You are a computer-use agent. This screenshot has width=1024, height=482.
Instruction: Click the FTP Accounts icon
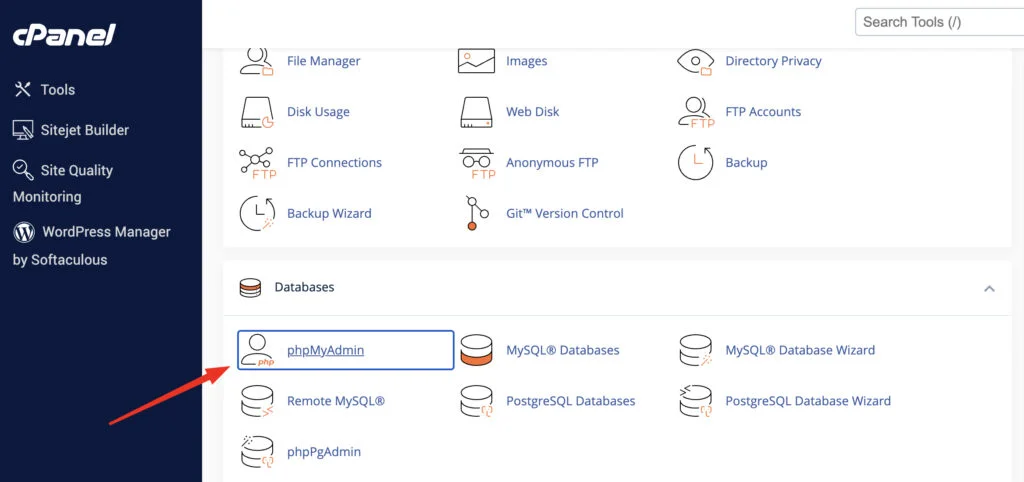(696, 112)
